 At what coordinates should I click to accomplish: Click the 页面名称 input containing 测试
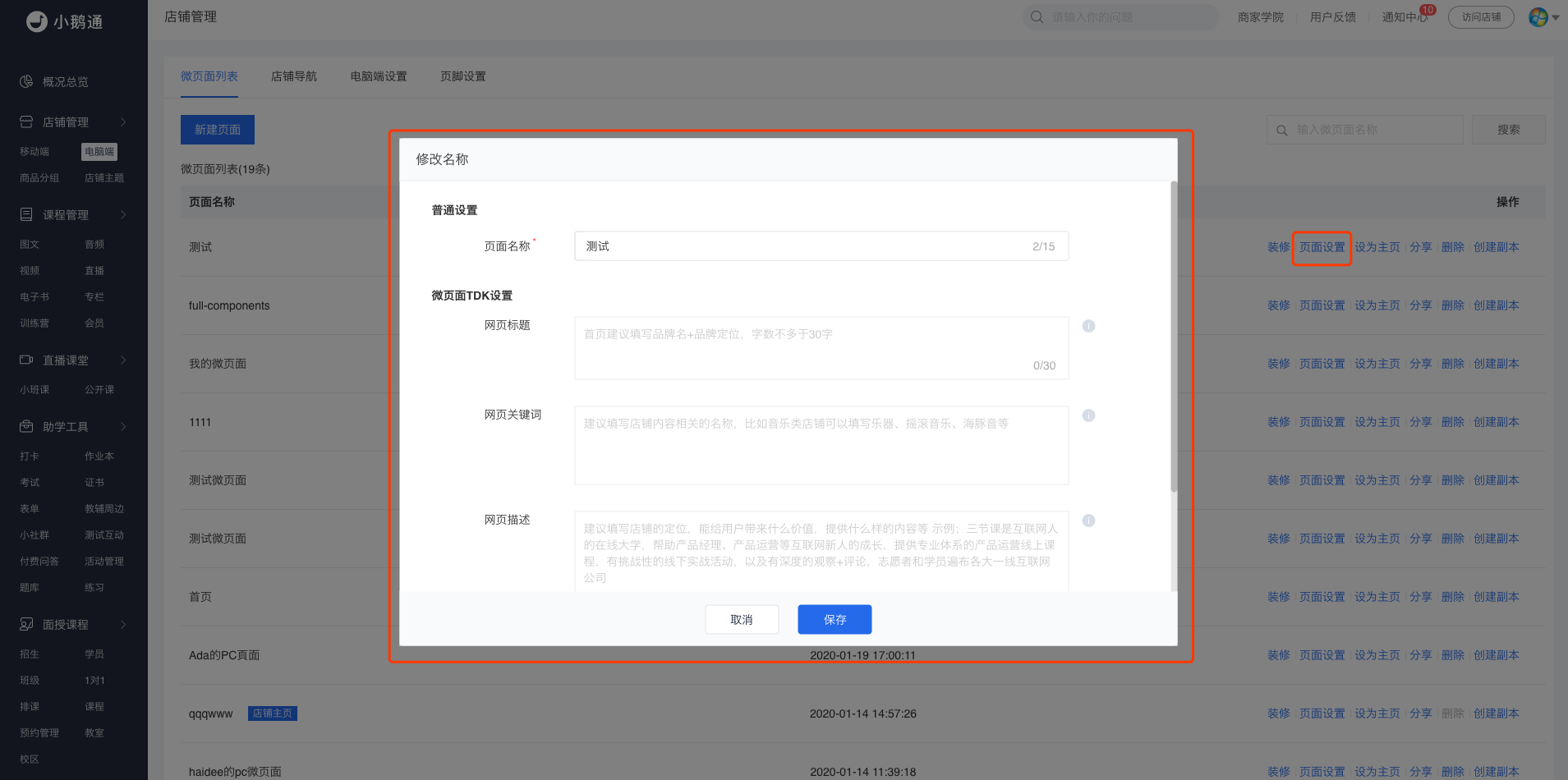click(821, 246)
